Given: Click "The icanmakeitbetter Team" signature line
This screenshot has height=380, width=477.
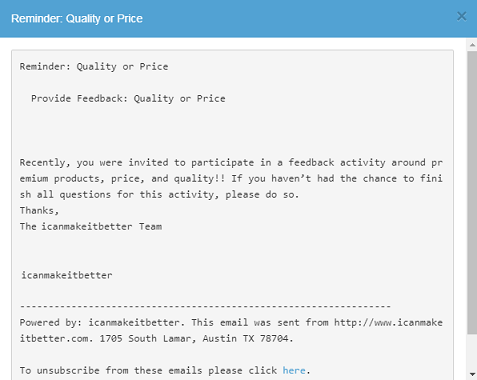Looking at the screenshot, I should [x=91, y=227].
